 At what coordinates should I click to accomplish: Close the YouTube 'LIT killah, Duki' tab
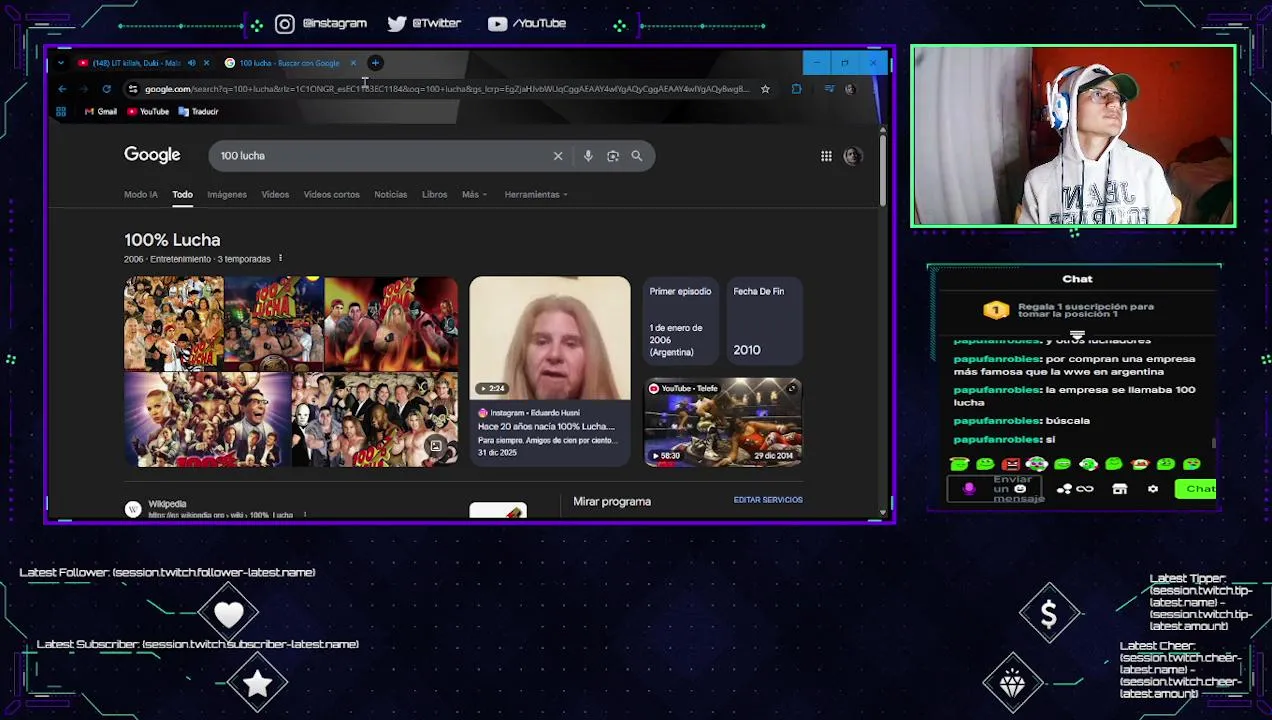point(206,63)
